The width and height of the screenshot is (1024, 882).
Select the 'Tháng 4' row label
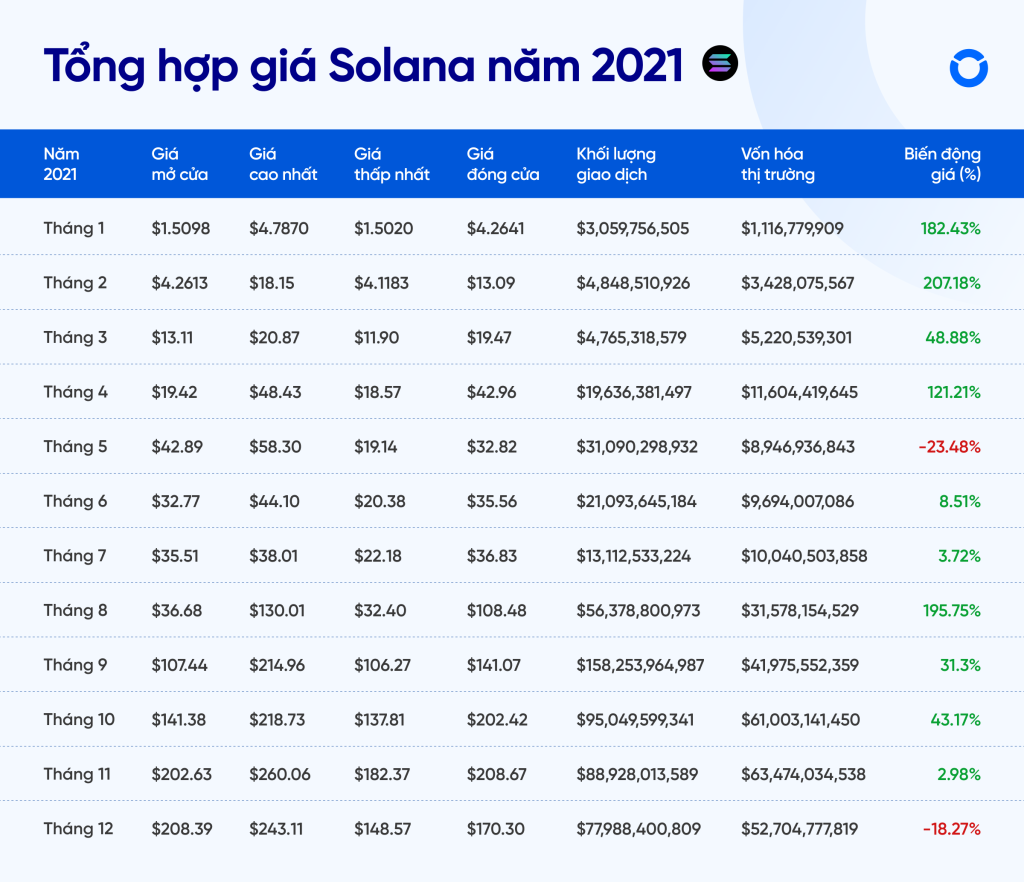click(75, 392)
